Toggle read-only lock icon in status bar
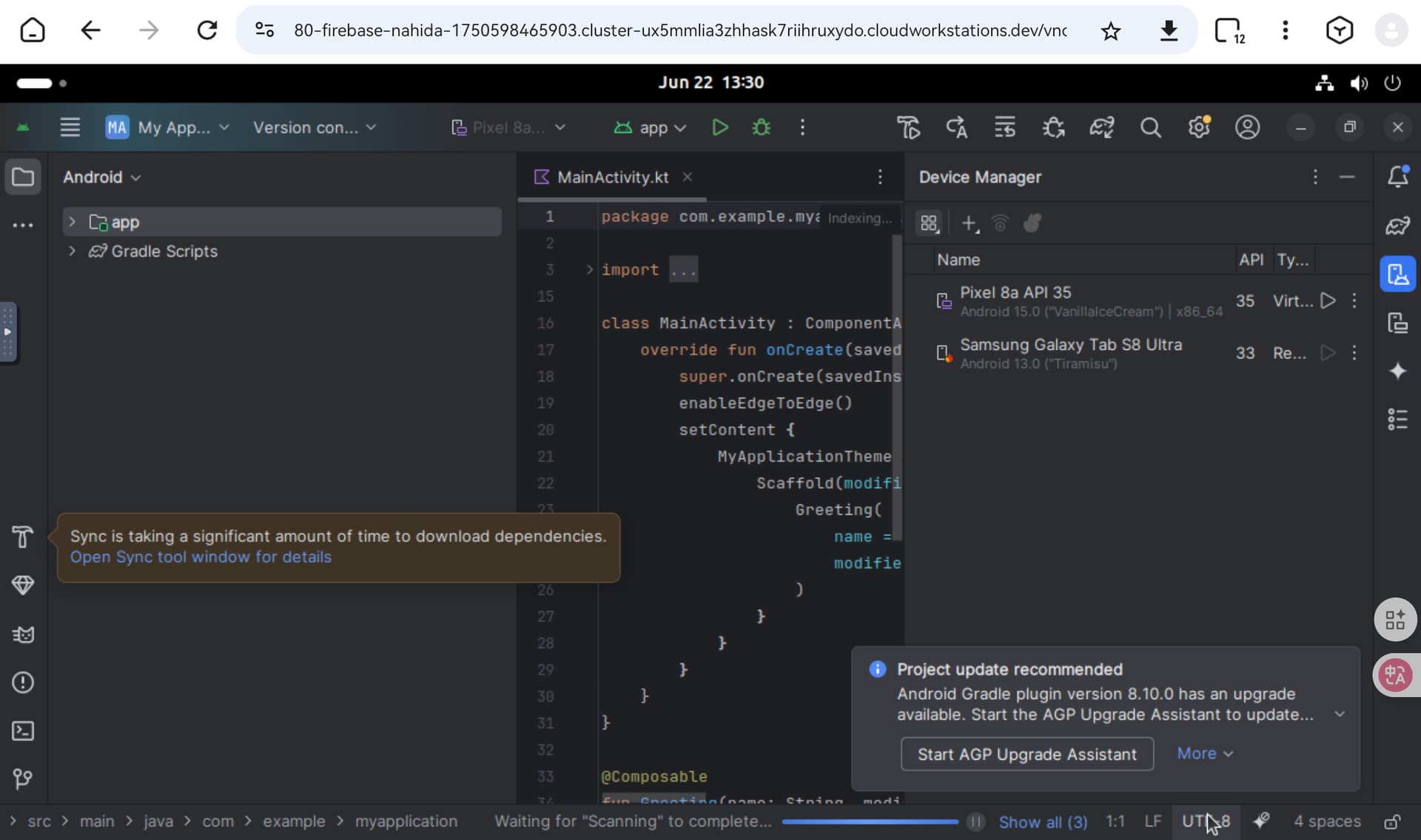The height and width of the screenshot is (840, 1421). click(1391, 821)
